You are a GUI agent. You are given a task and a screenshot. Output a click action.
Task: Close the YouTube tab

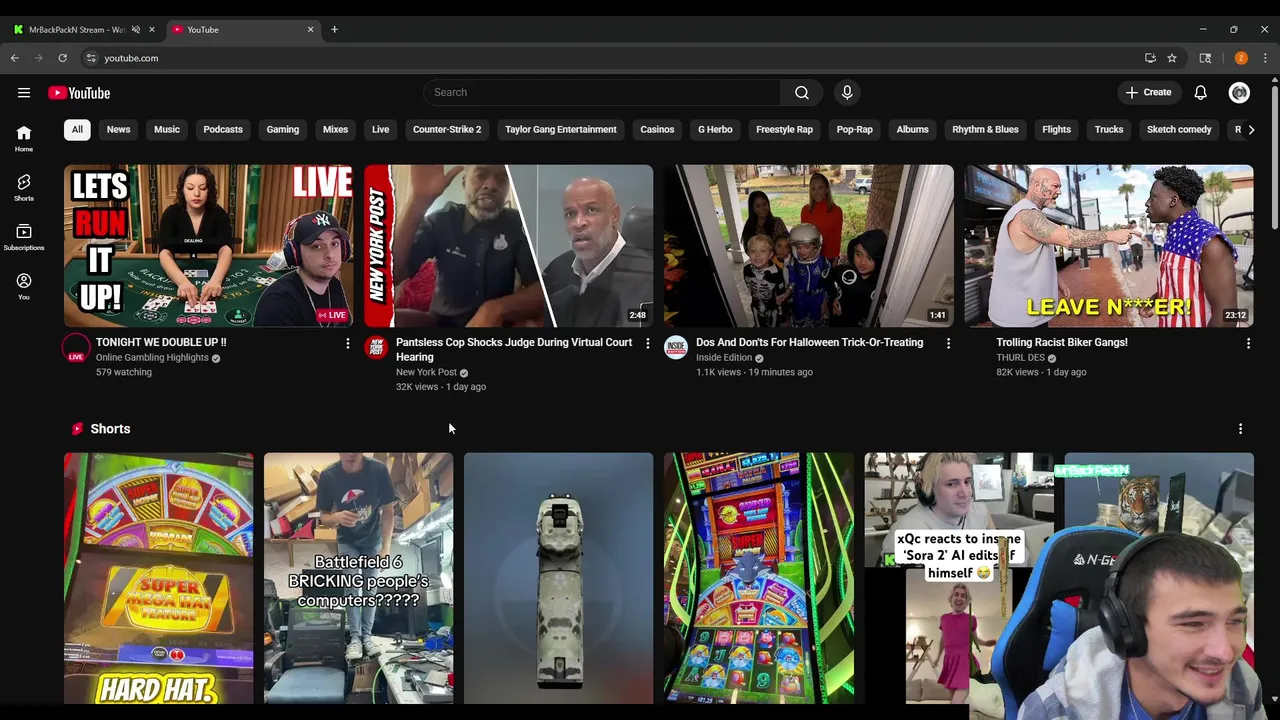[x=310, y=29]
